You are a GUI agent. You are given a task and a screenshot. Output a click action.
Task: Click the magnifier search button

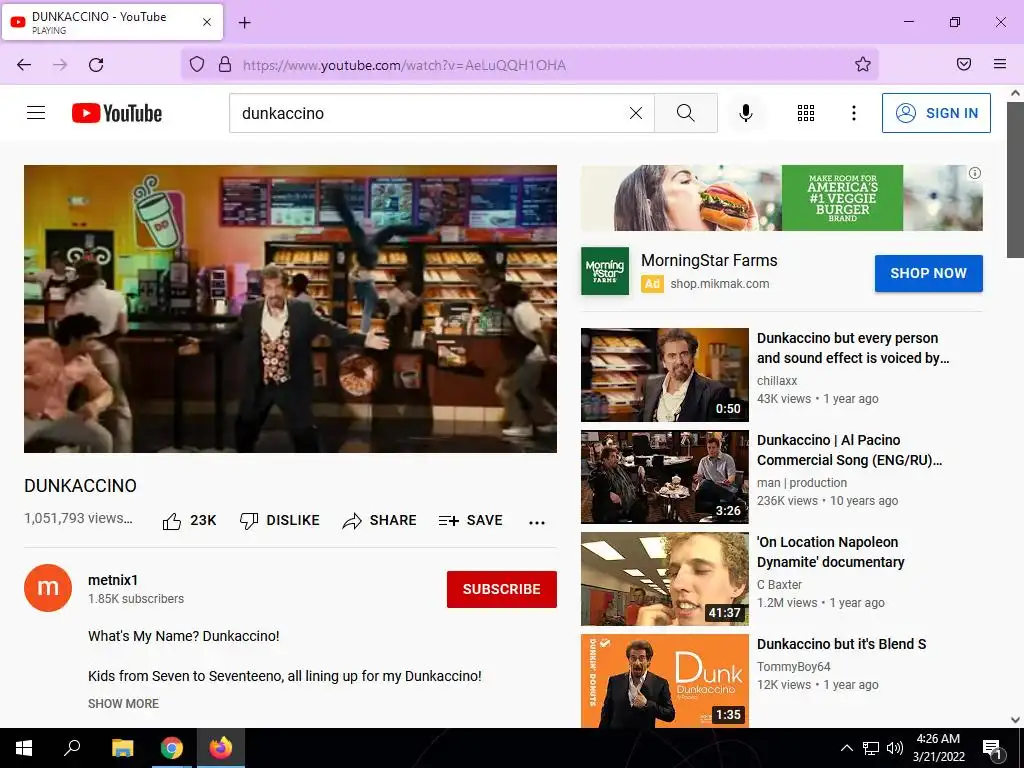tap(686, 113)
